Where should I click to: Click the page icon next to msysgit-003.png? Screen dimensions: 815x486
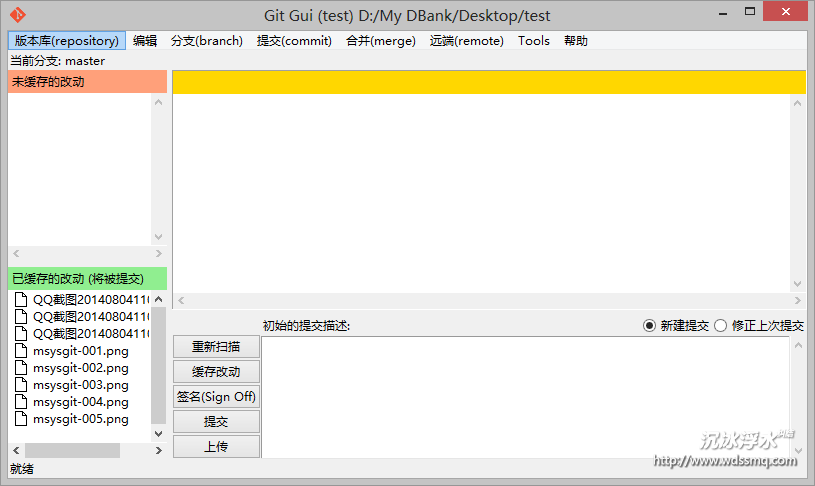[21, 385]
